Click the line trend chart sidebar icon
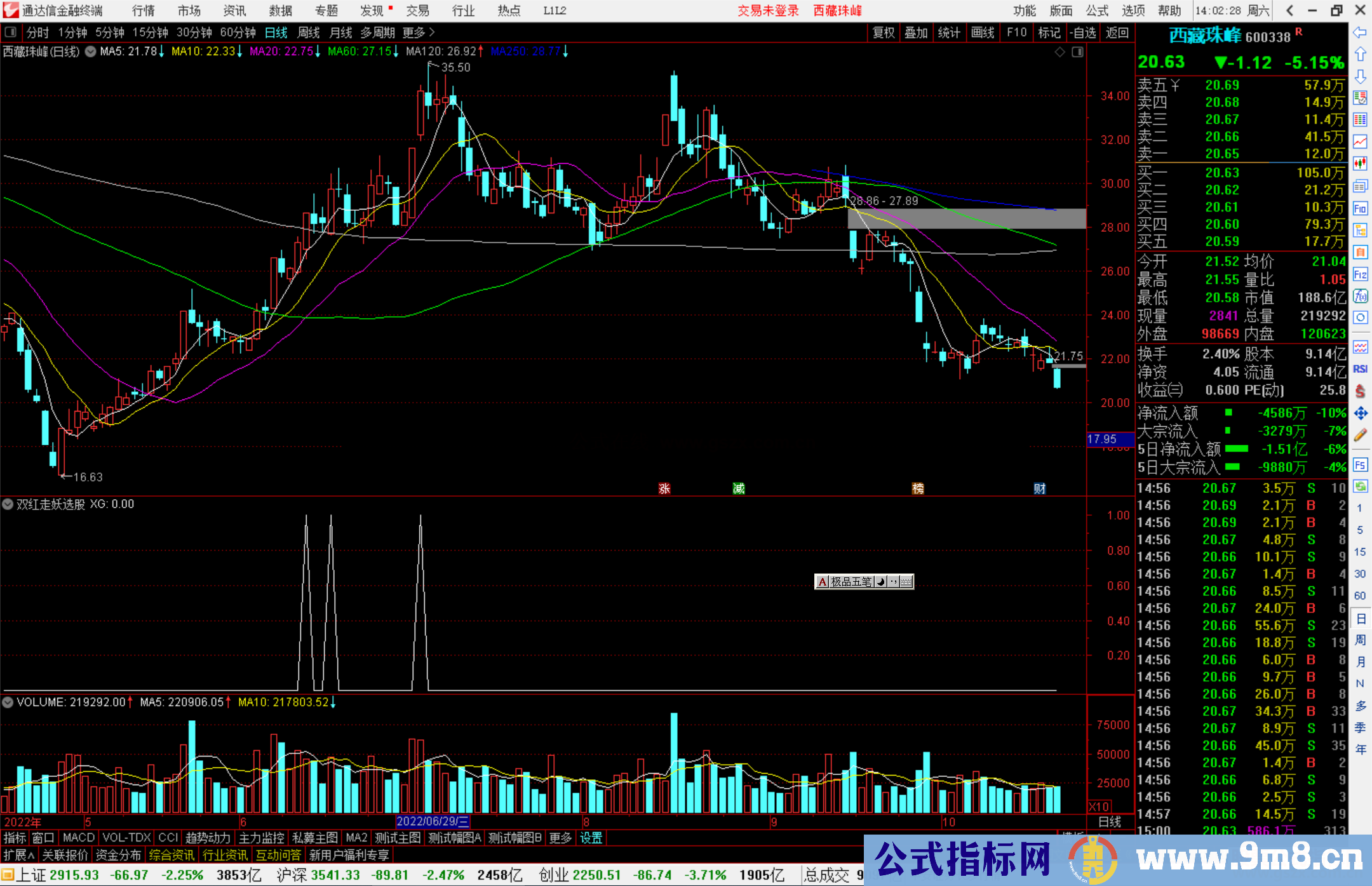Image resolution: width=1372 pixels, height=886 pixels. pos(1360,142)
